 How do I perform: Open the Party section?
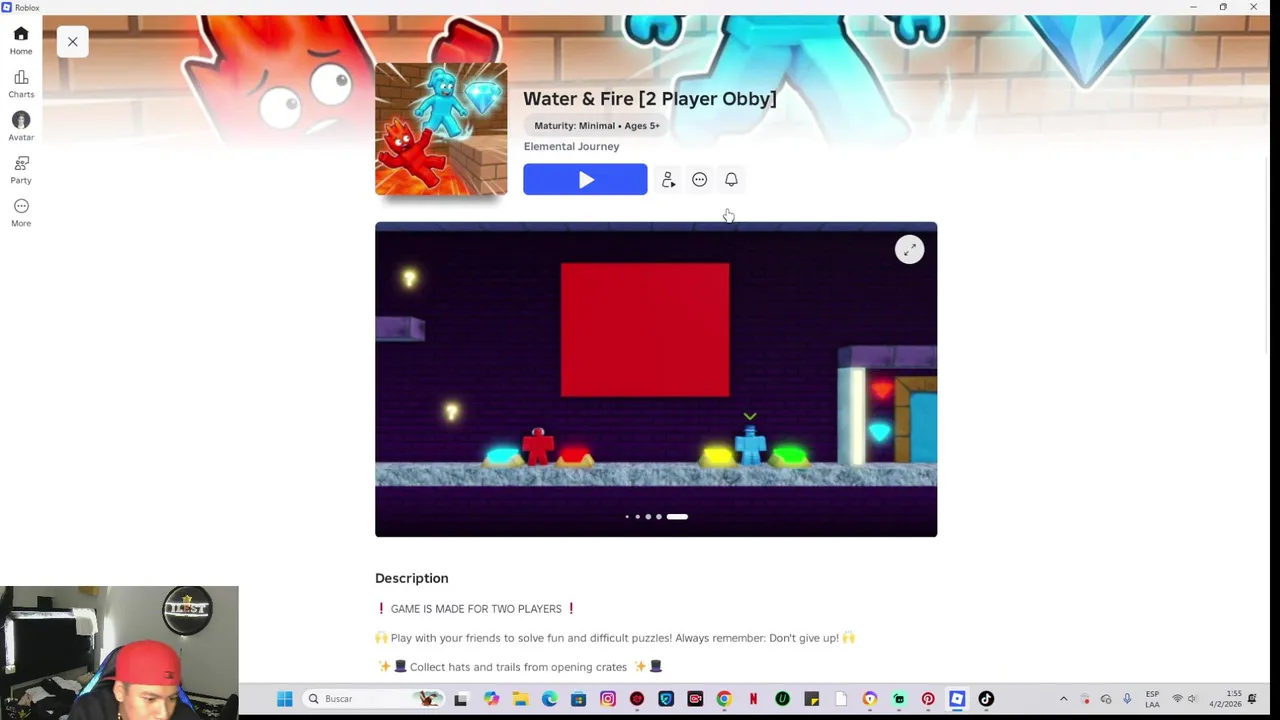click(21, 170)
